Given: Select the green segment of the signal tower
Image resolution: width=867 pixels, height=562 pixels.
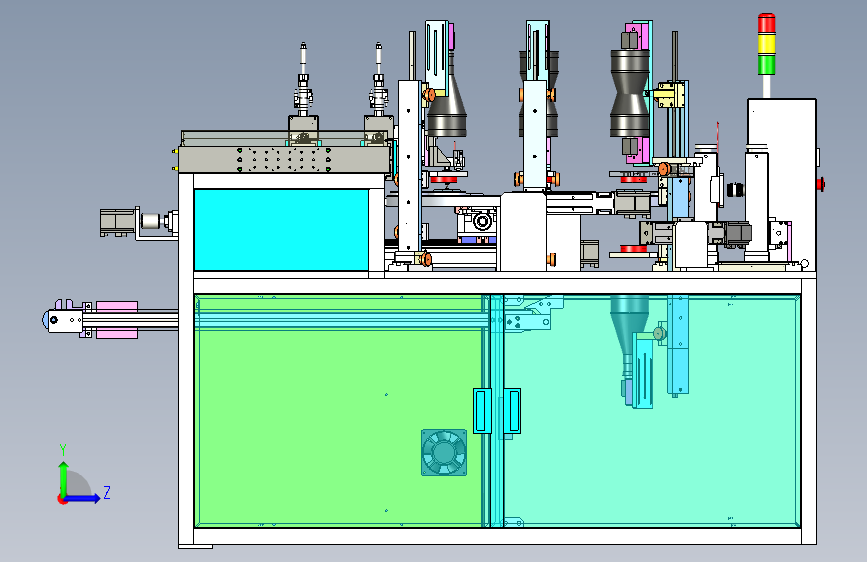Looking at the screenshot, I should (766, 64).
